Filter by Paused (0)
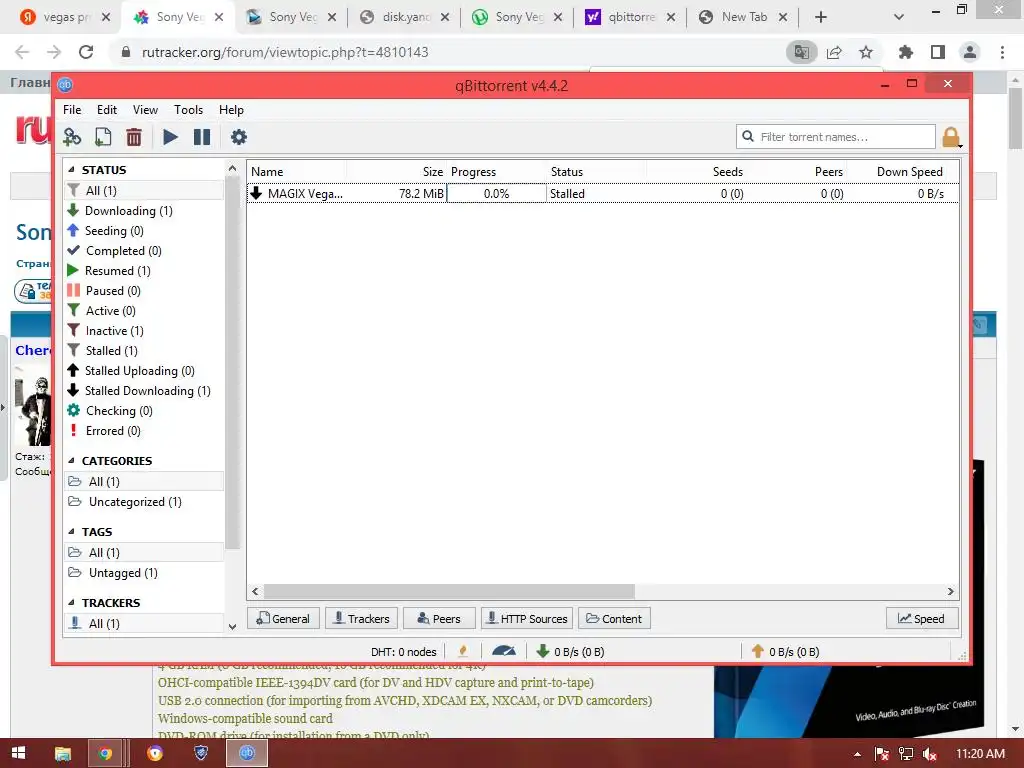The image size is (1024, 768). click(x=144, y=291)
